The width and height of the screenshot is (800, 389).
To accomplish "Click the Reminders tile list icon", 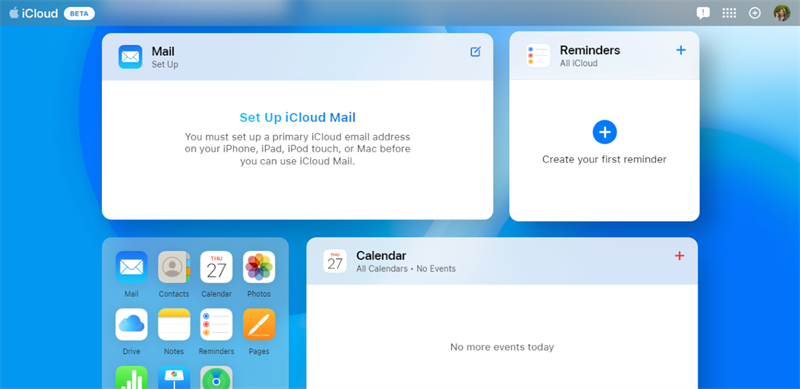I will coord(538,55).
